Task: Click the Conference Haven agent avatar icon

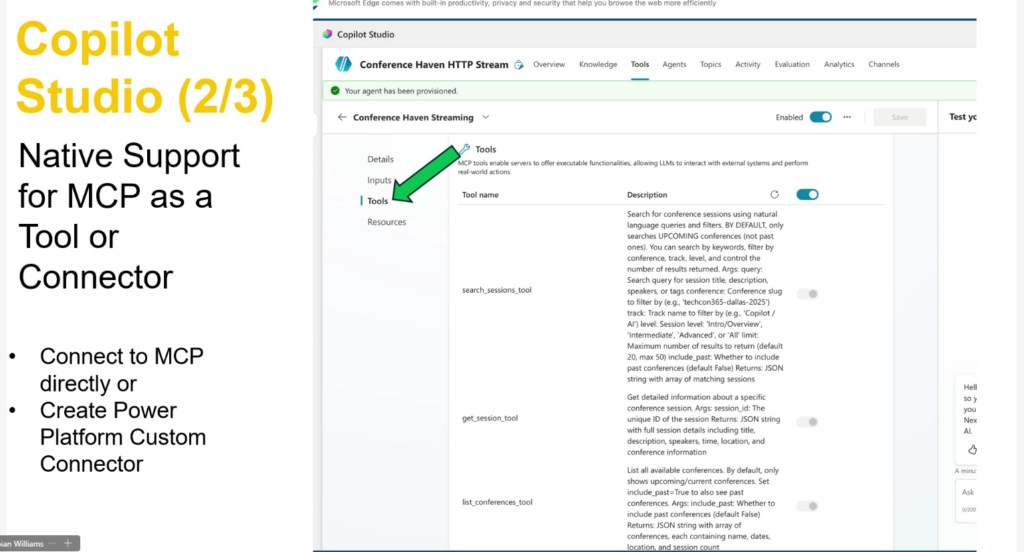Action: [343, 64]
